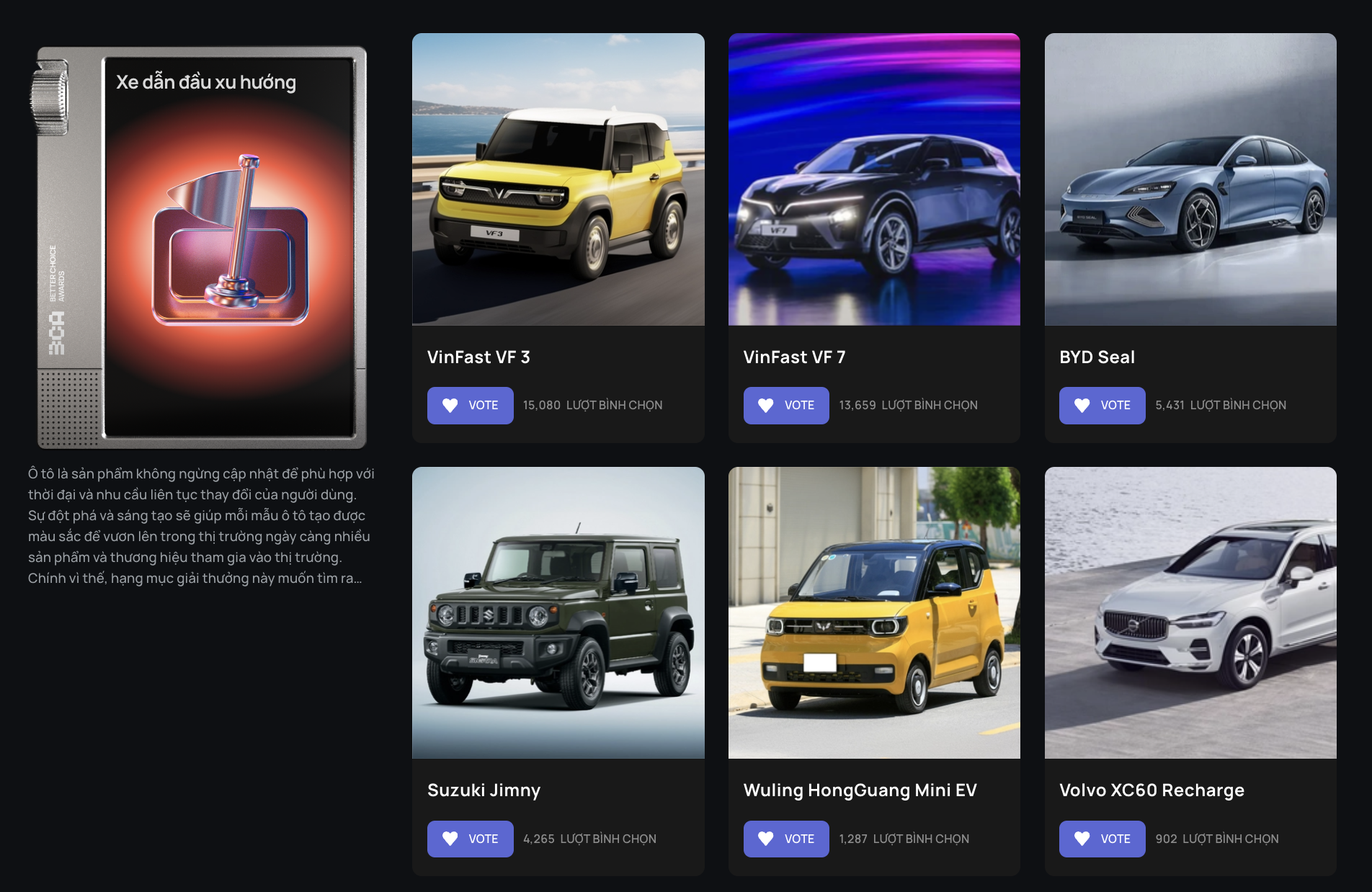Vote for VinFast VF 3

(x=470, y=406)
